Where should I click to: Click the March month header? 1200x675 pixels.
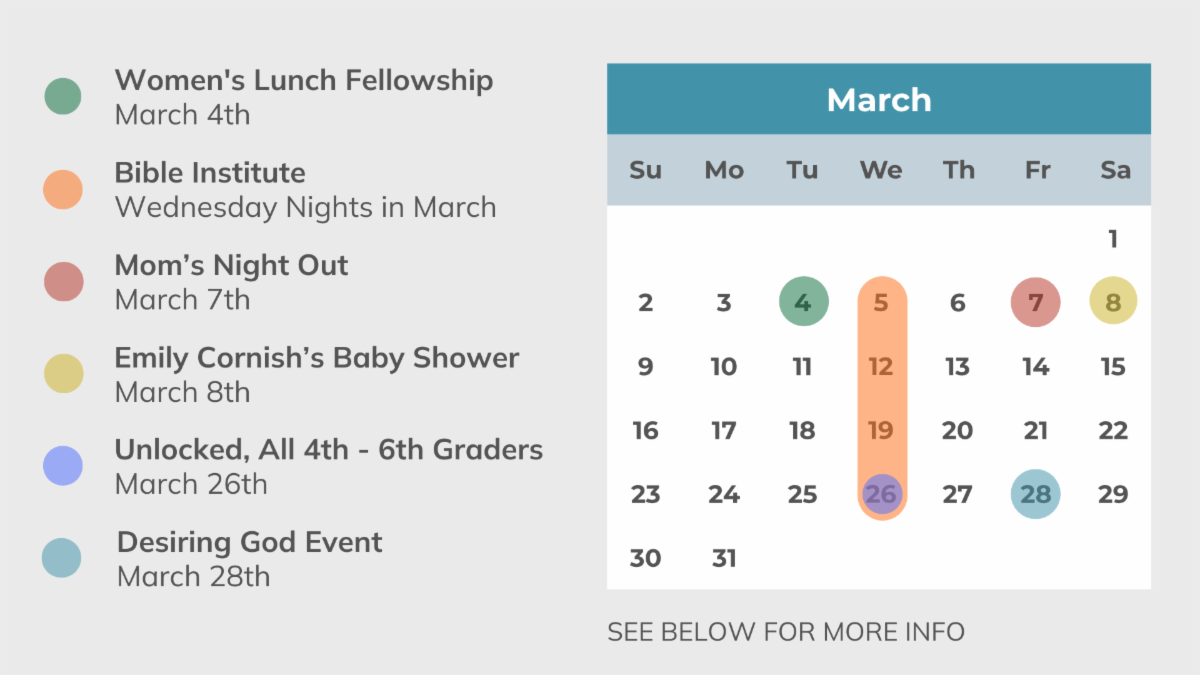tap(879, 100)
